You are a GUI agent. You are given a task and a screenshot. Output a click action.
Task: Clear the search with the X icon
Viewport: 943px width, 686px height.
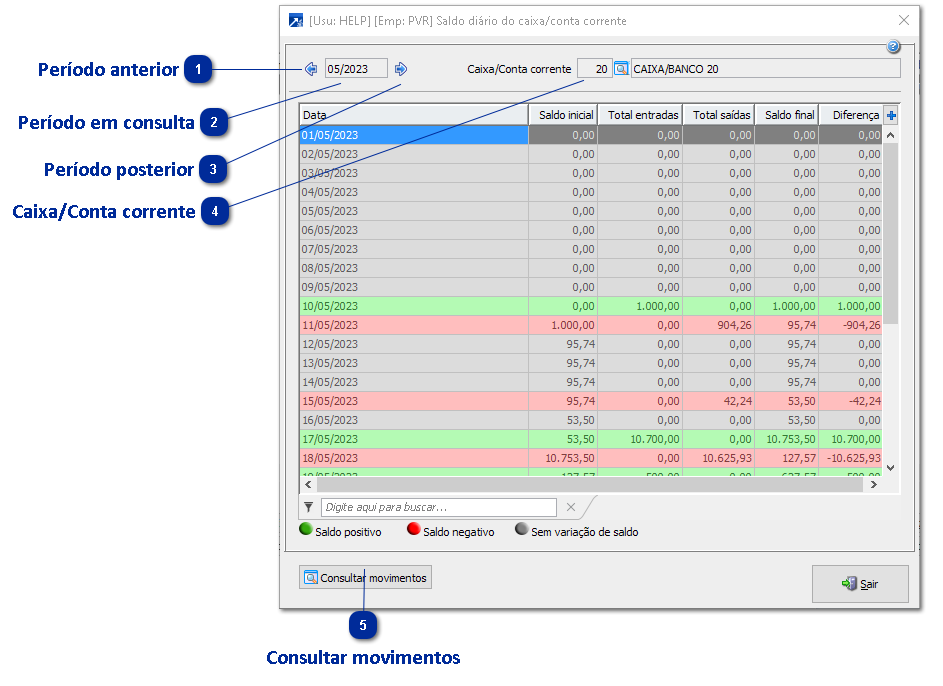[571, 507]
